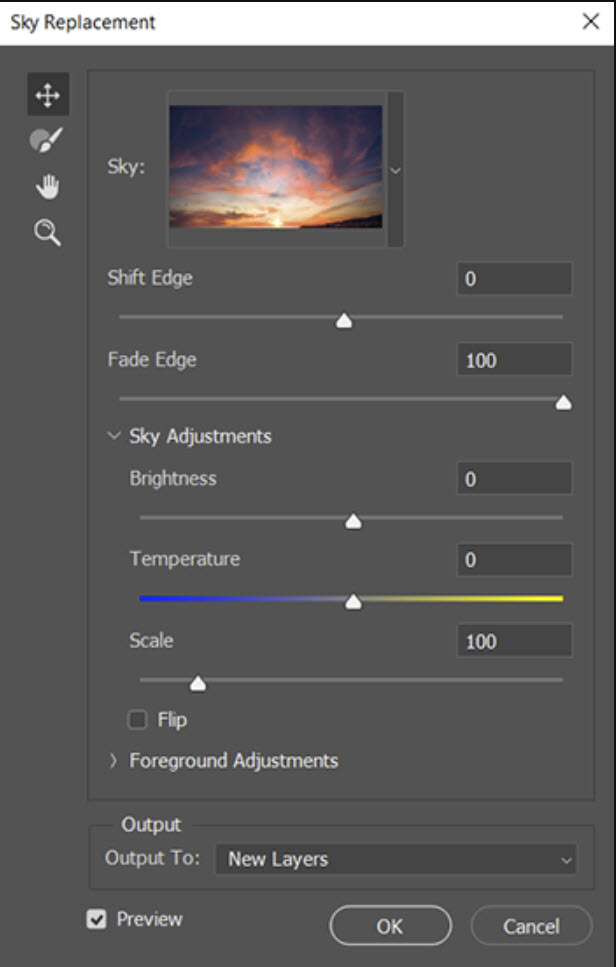Image resolution: width=616 pixels, height=967 pixels.
Task: Expand the Foreground Adjustments section
Action: pyautogui.click(x=114, y=761)
